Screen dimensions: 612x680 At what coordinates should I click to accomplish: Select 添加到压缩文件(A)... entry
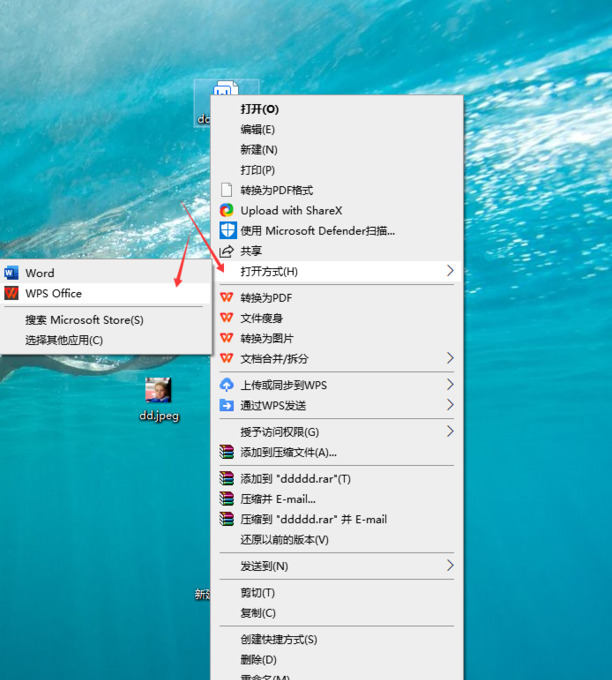tap(337, 452)
